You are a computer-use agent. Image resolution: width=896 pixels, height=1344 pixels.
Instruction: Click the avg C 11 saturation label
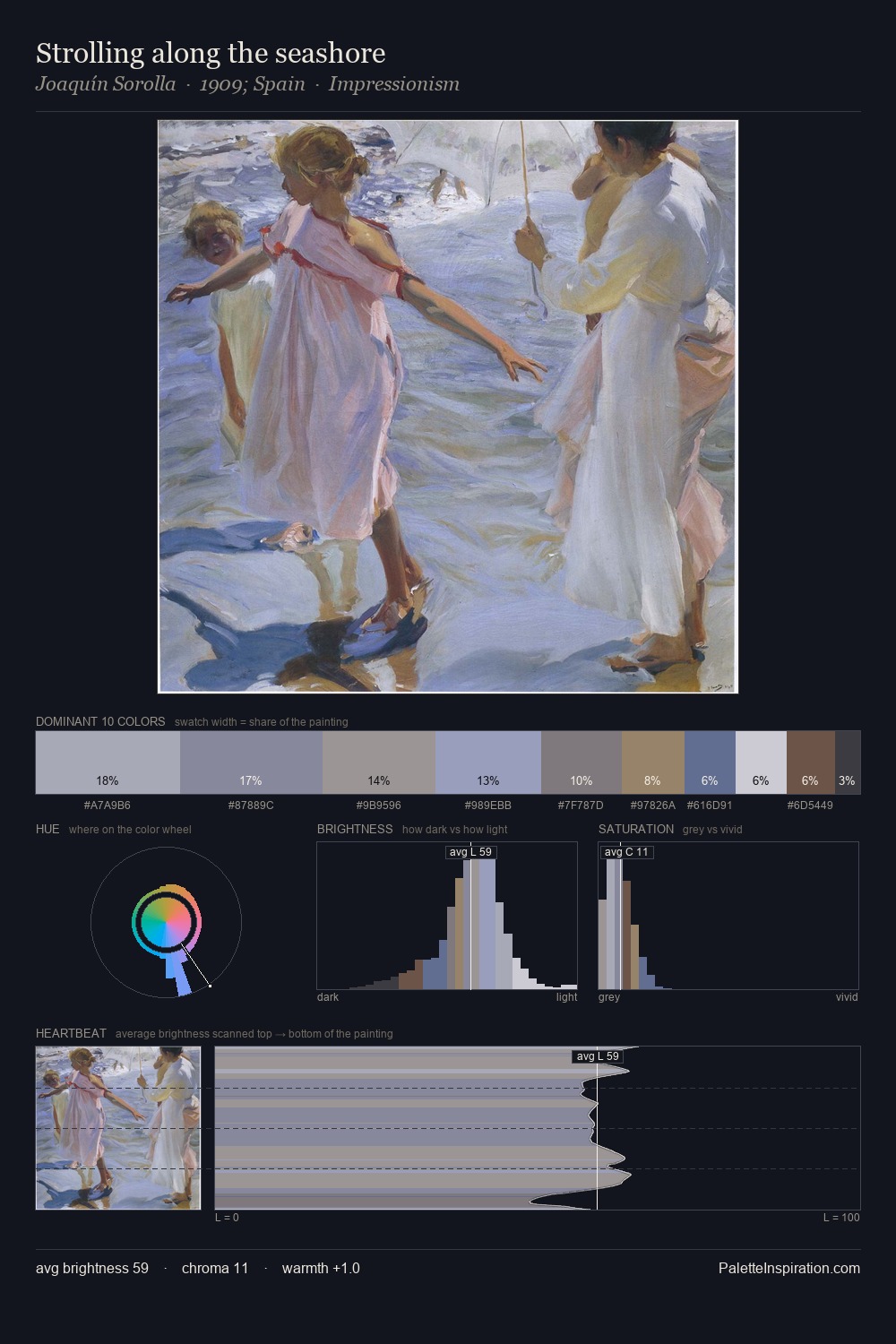point(626,851)
